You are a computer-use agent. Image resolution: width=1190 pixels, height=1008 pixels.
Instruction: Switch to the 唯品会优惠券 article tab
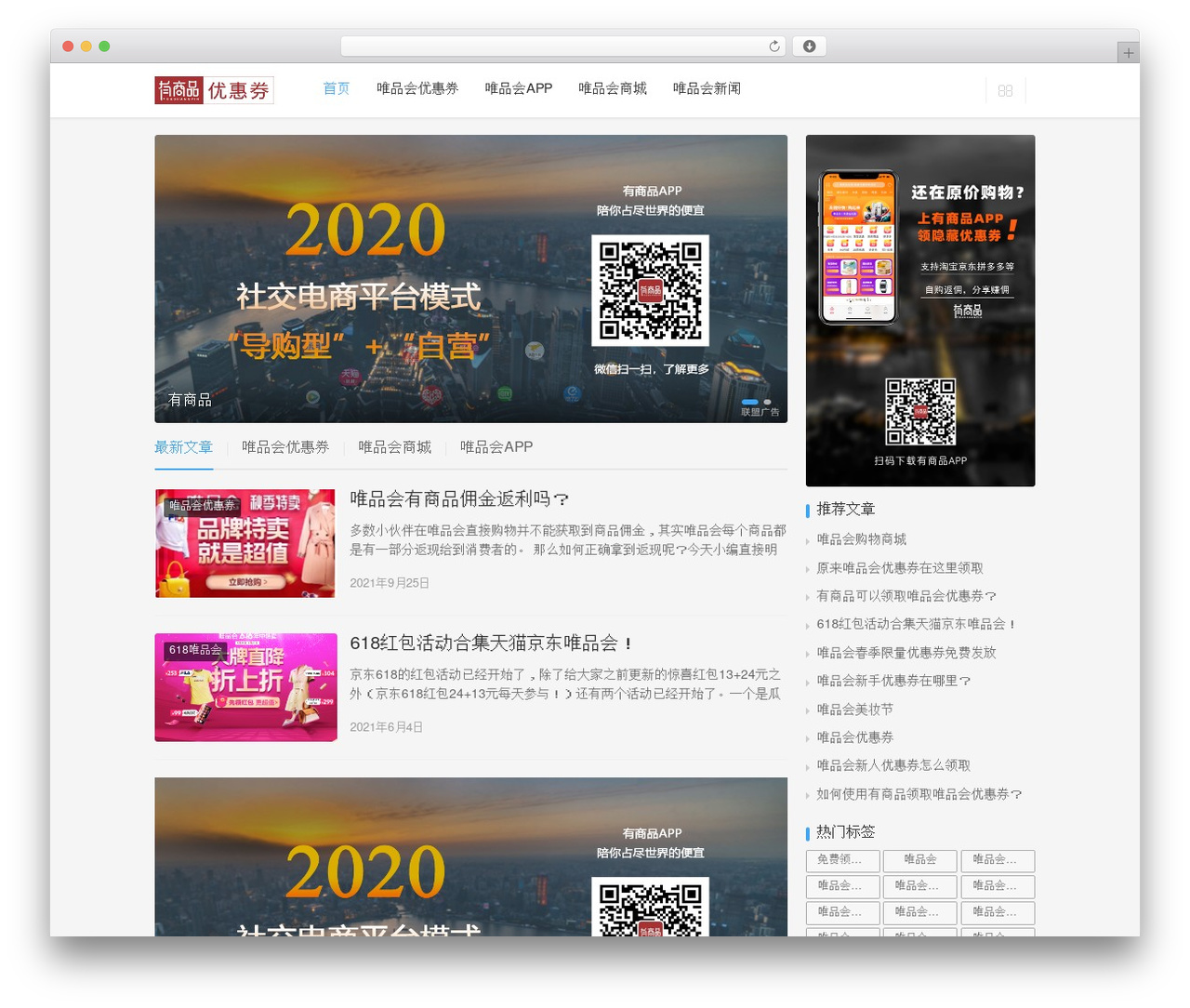285,447
